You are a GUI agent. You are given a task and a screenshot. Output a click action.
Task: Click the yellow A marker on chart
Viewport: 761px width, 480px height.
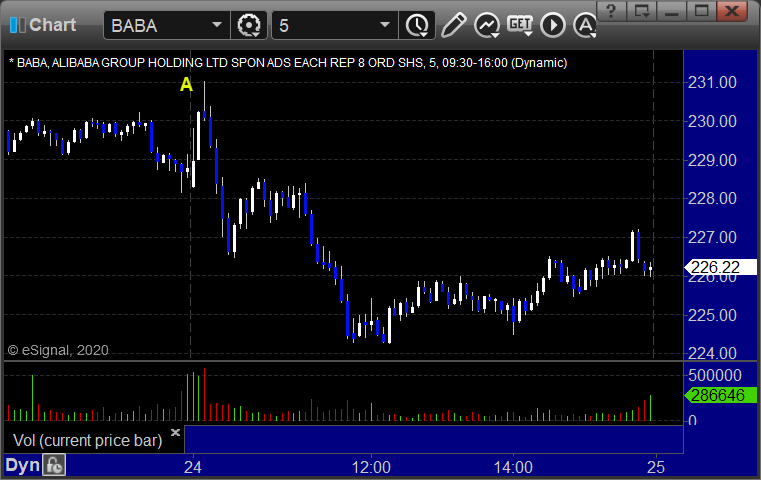(x=186, y=85)
